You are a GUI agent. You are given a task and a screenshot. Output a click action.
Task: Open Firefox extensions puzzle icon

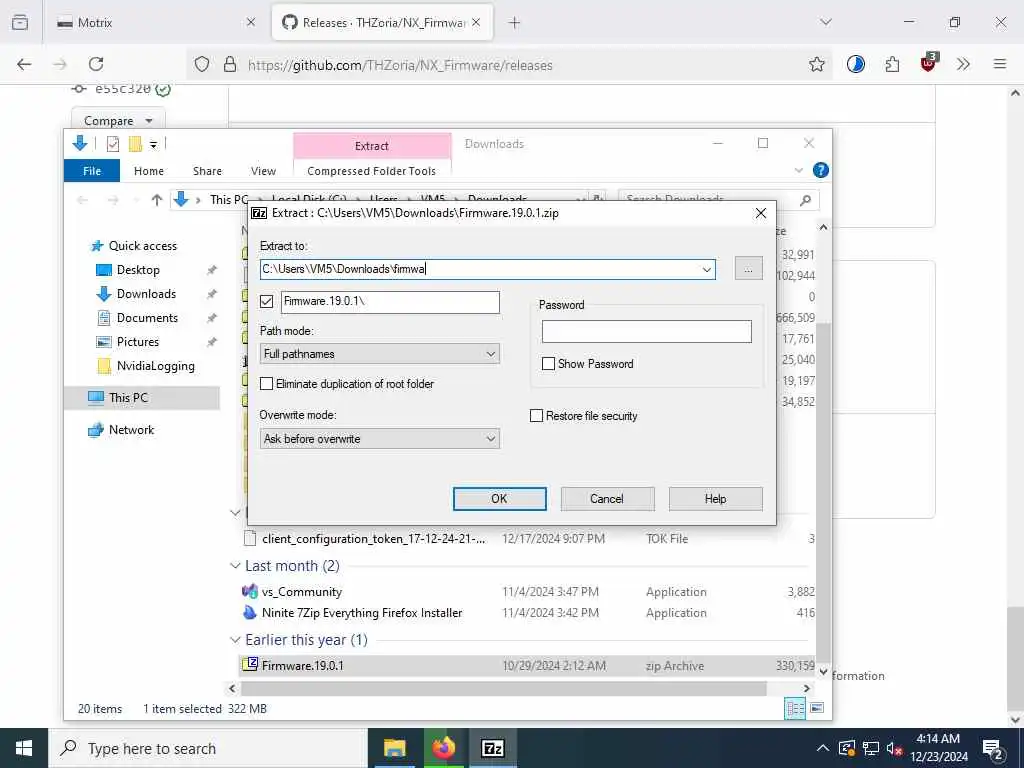(x=892, y=64)
